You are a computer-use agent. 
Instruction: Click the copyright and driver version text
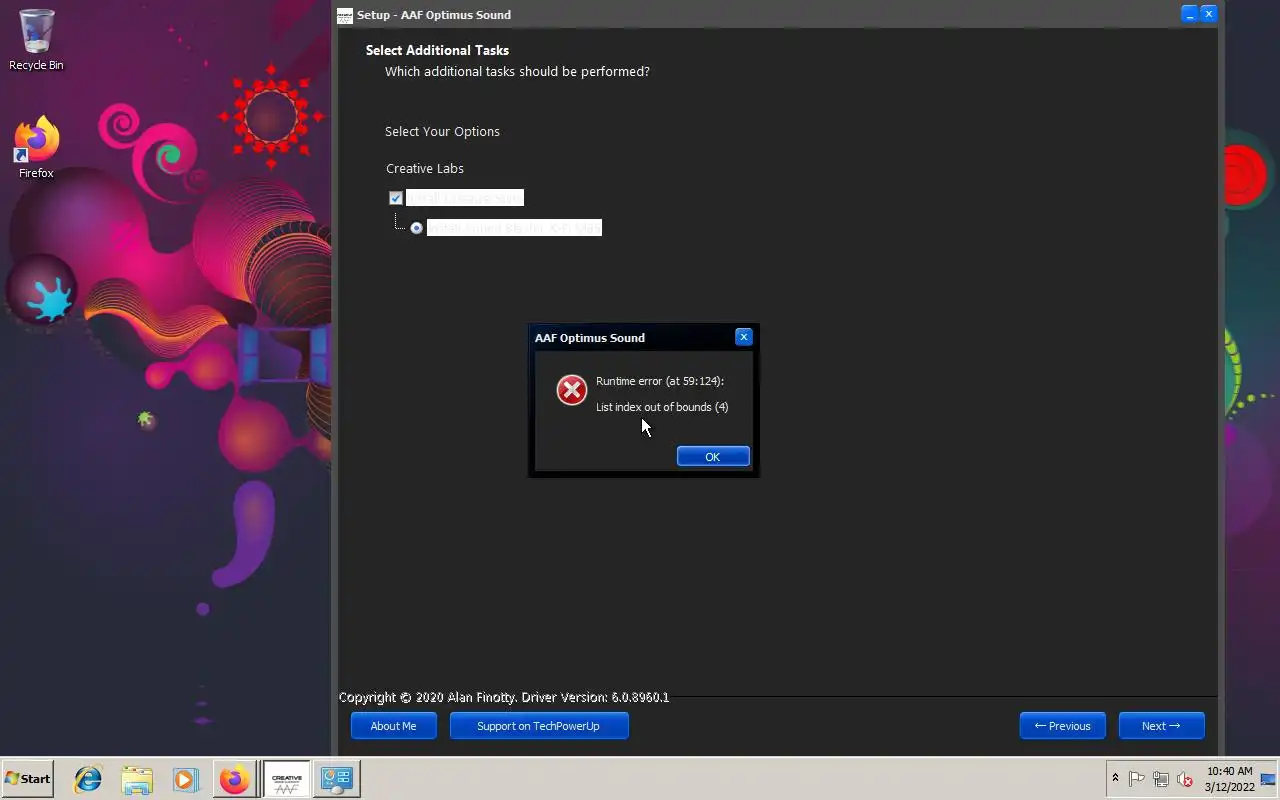pyautogui.click(x=504, y=697)
